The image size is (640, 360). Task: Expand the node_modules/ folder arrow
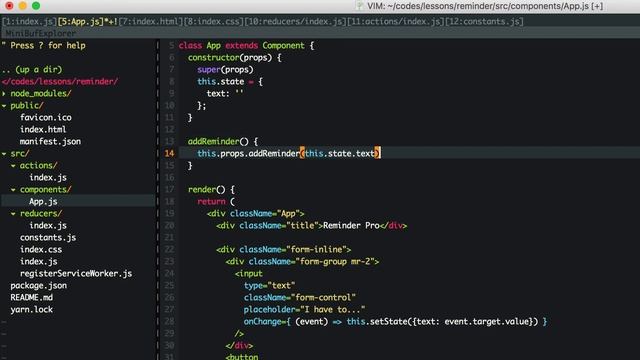(x=4, y=93)
